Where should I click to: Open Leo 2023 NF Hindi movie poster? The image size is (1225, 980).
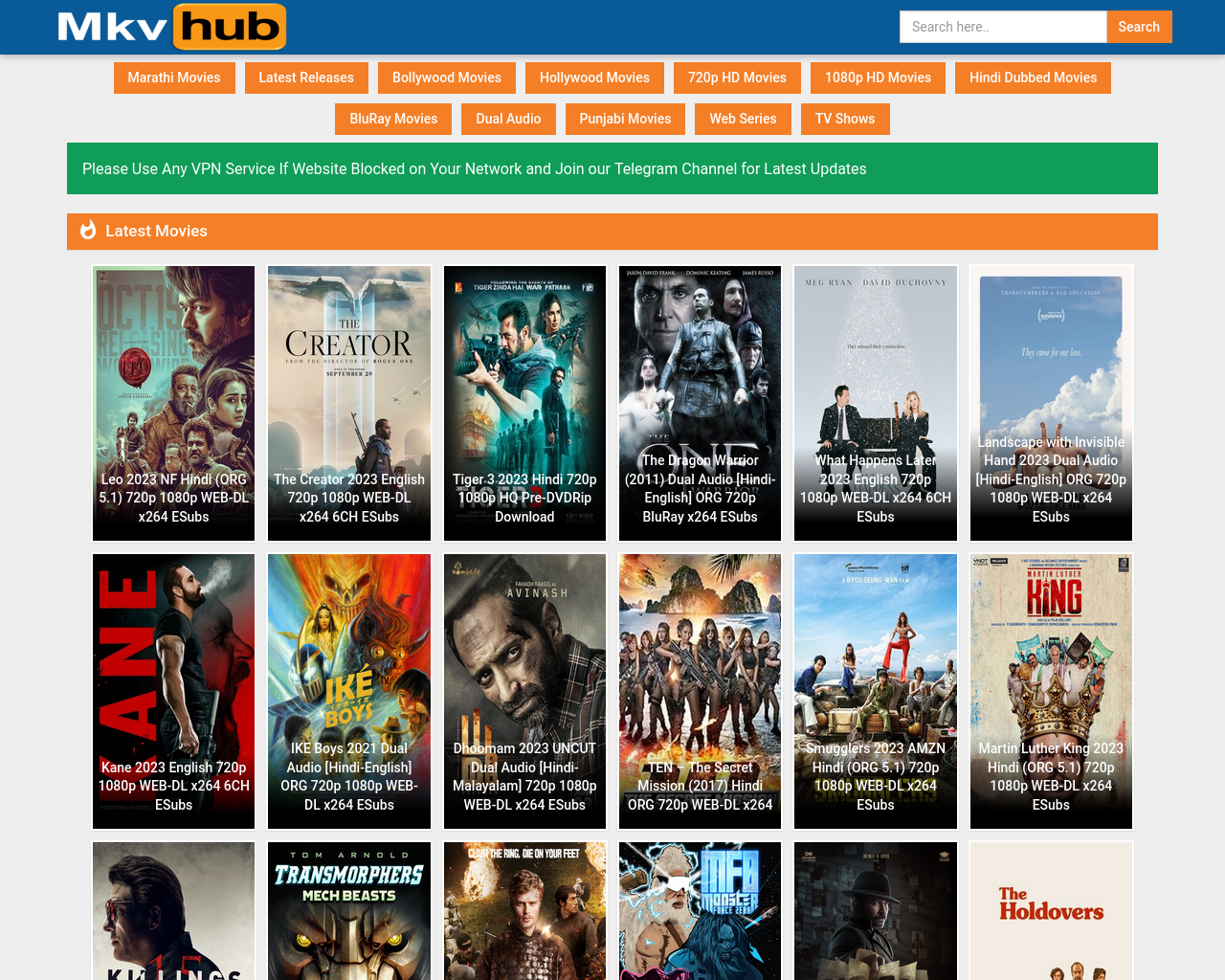click(174, 404)
